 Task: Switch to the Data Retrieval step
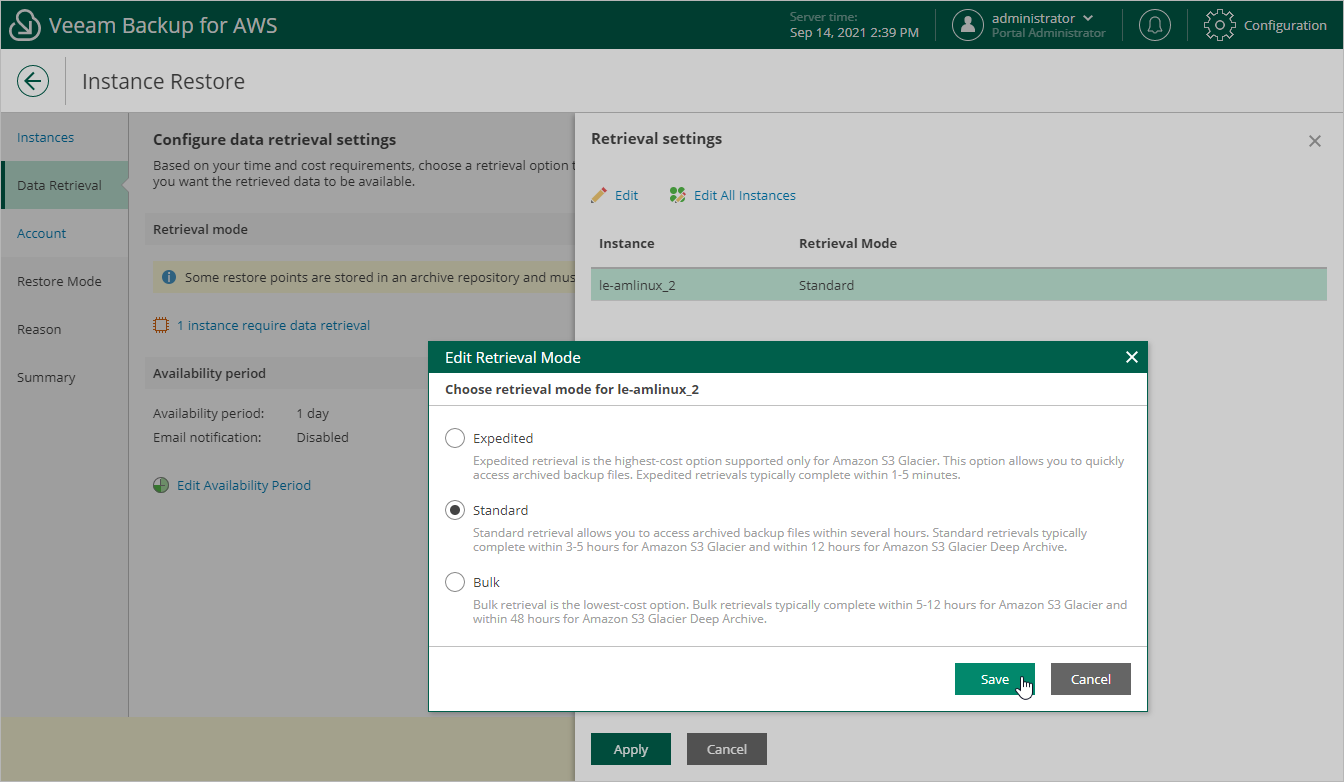pos(65,185)
